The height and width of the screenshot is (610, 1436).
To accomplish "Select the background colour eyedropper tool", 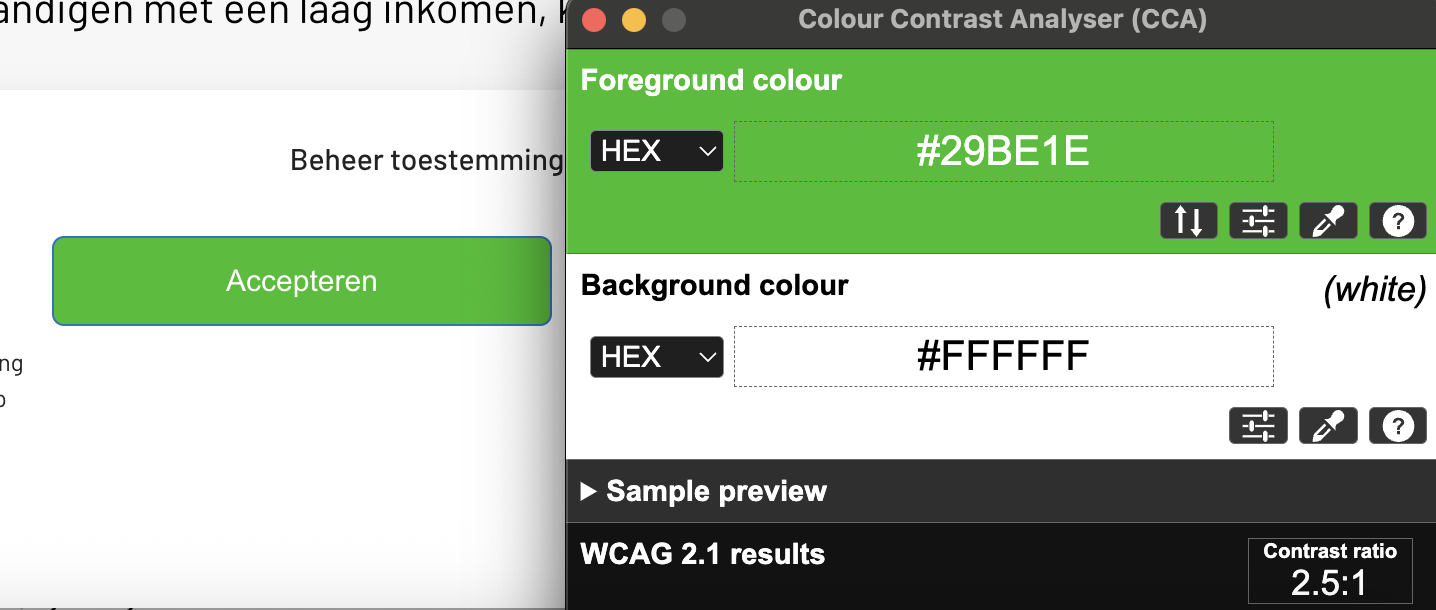I will 1328,426.
